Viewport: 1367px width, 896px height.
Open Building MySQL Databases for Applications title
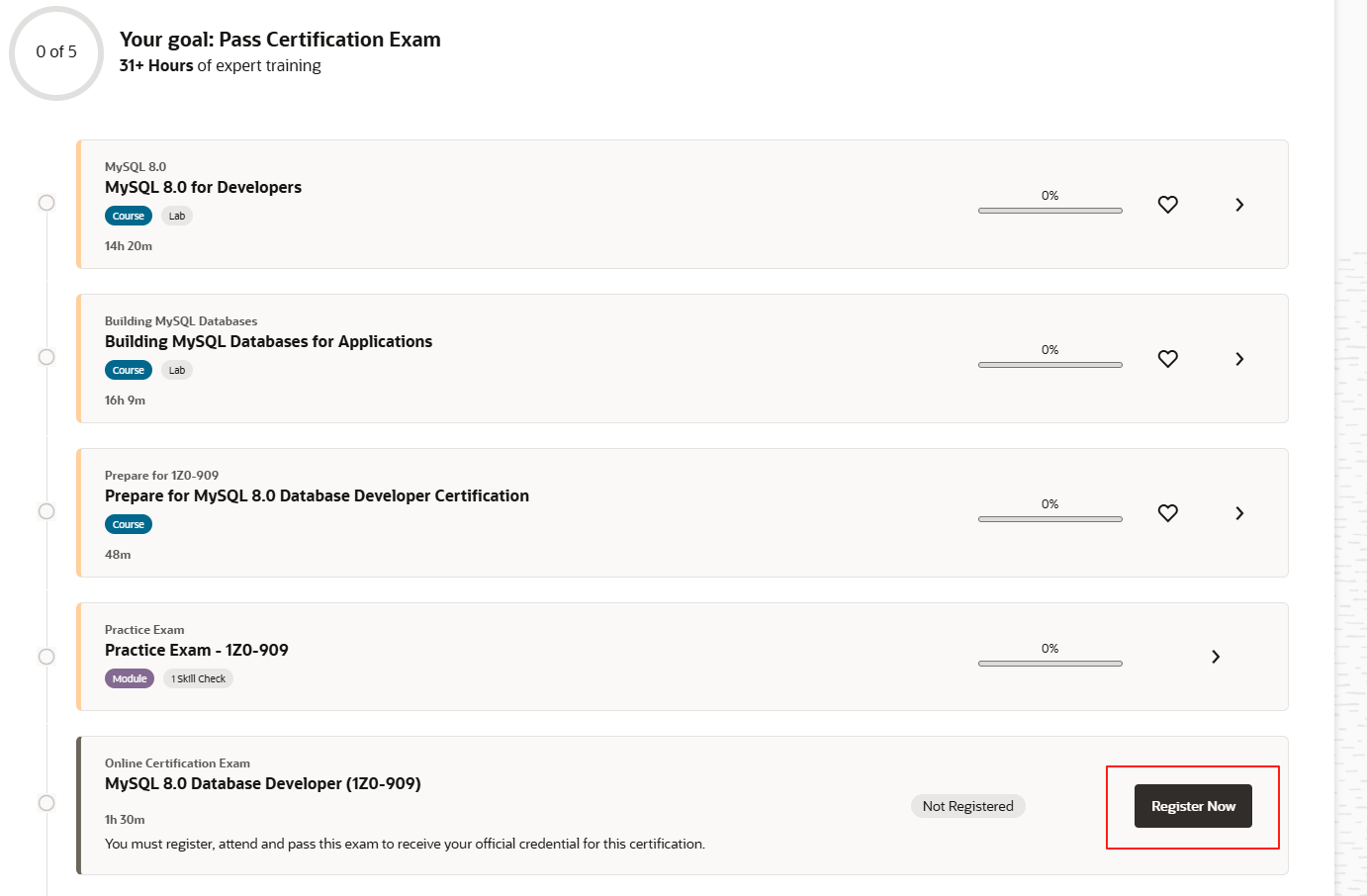(x=268, y=342)
